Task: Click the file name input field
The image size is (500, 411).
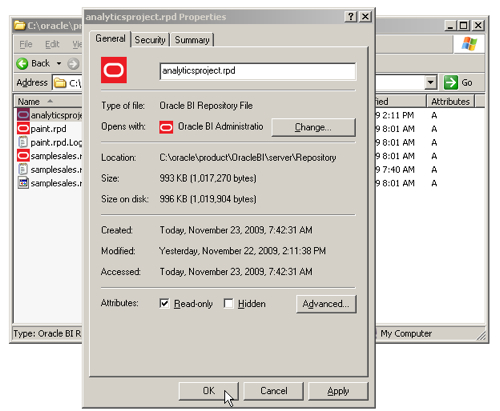Action: [258, 71]
